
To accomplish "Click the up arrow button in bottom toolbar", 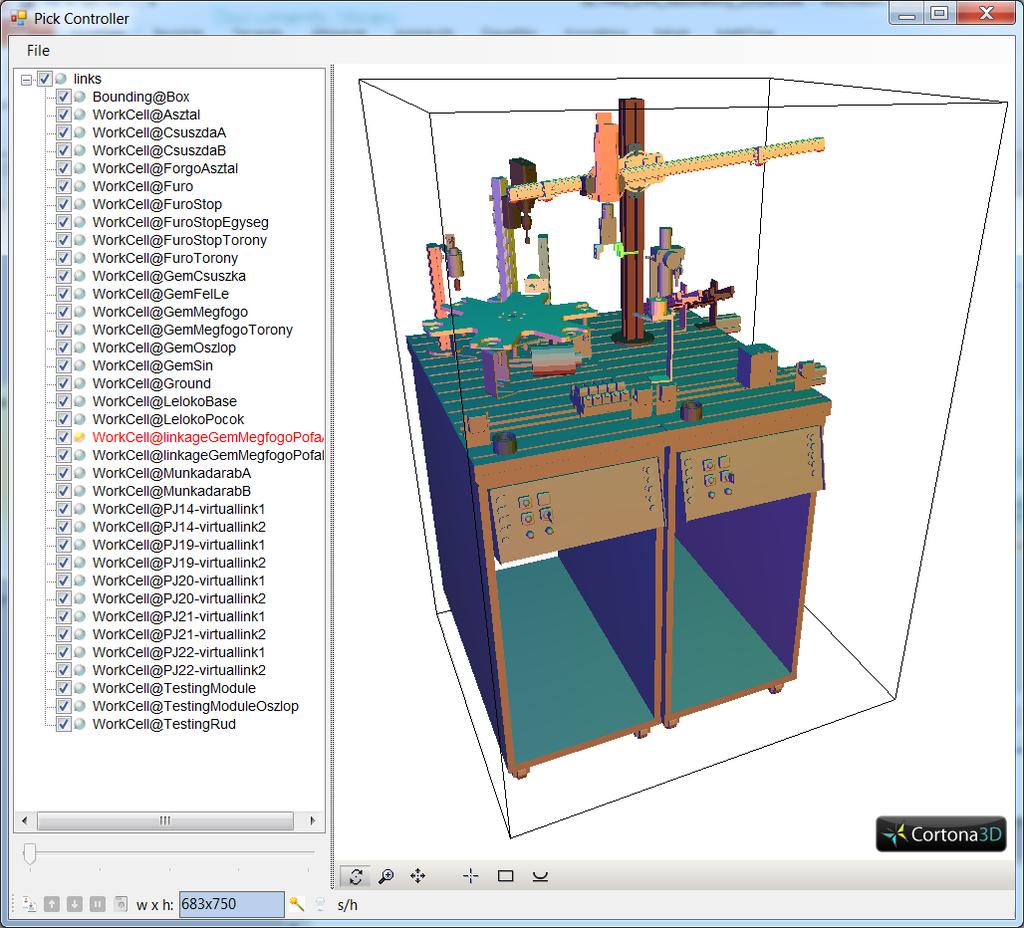I will pos(52,904).
